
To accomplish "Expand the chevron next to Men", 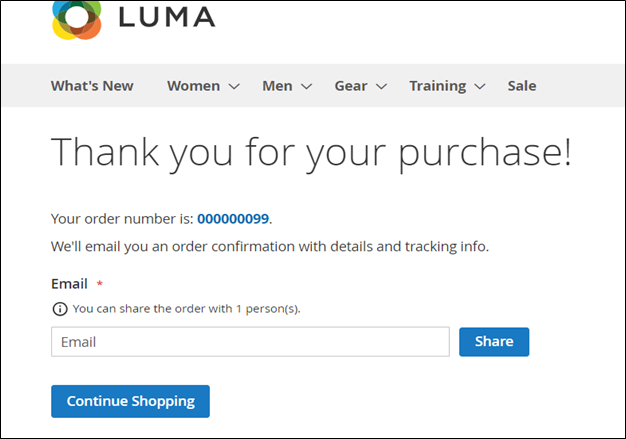I will pyautogui.click(x=306, y=87).
